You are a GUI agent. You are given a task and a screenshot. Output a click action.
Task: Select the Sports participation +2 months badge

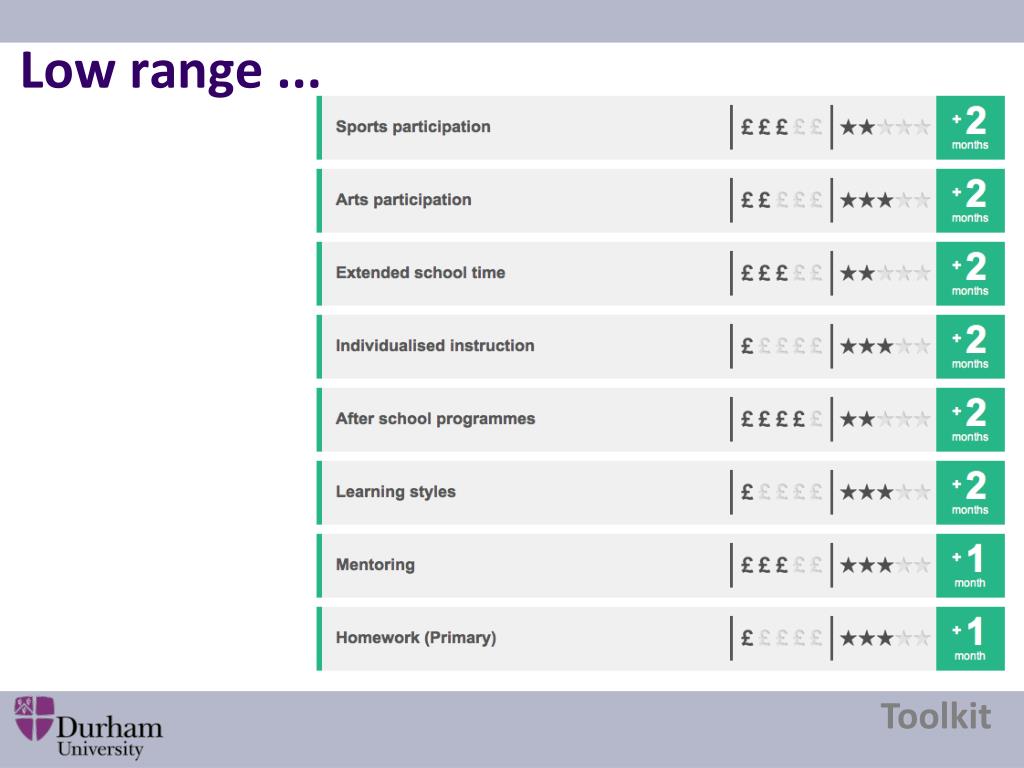coord(970,127)
